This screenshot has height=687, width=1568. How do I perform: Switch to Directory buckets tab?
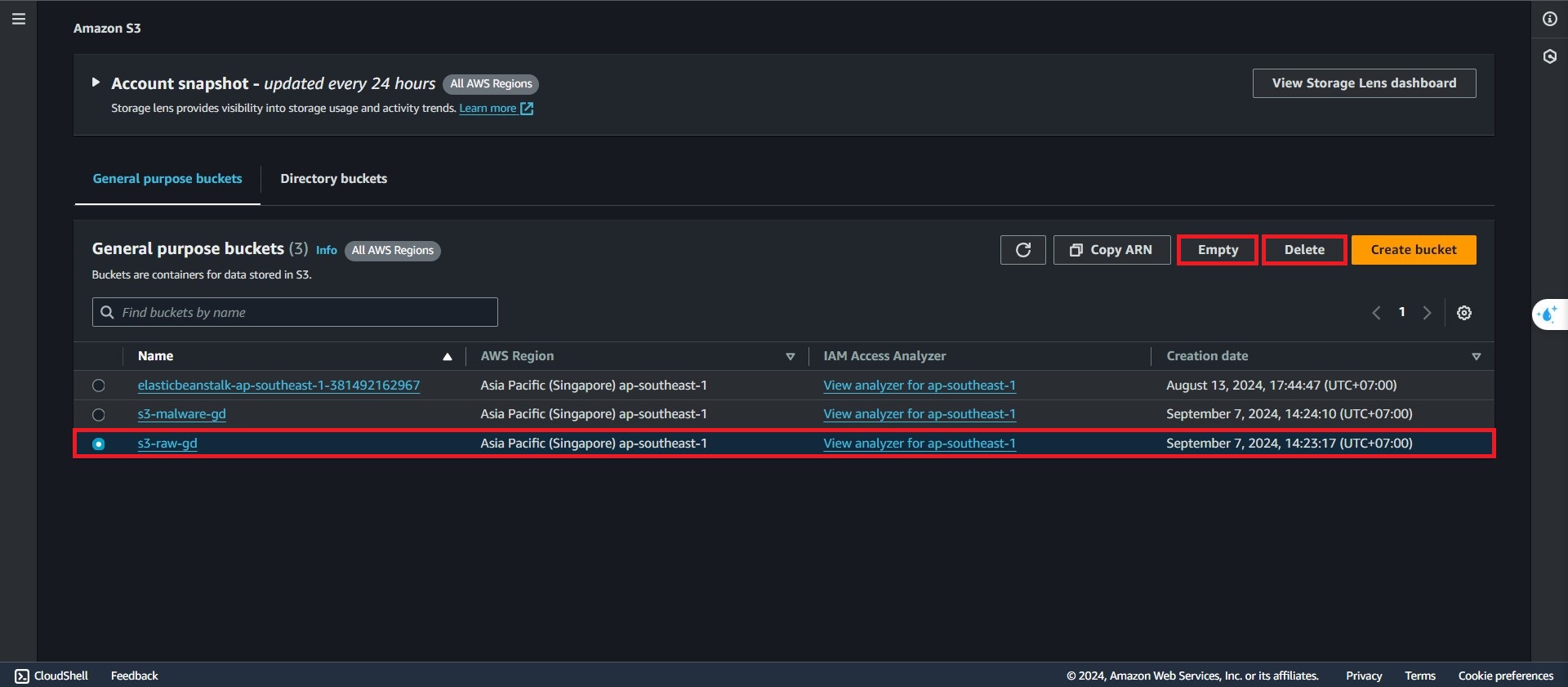point(333,179)
